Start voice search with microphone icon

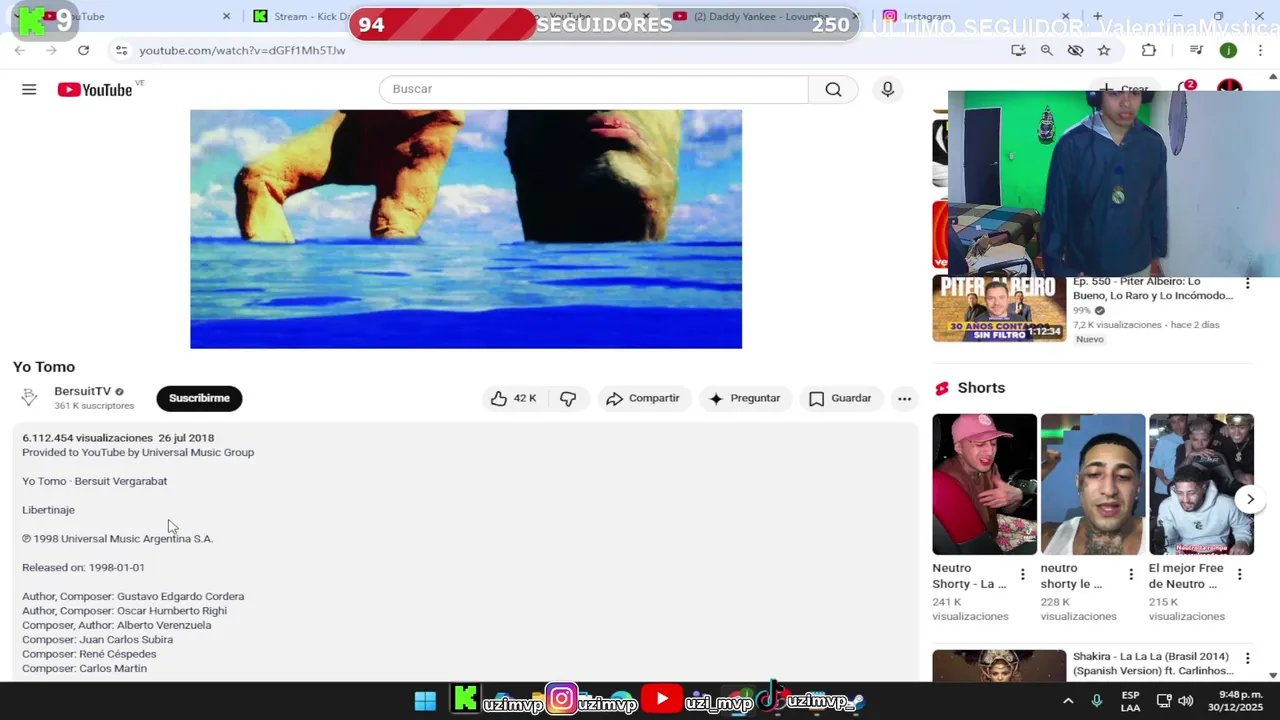point(887,89)
